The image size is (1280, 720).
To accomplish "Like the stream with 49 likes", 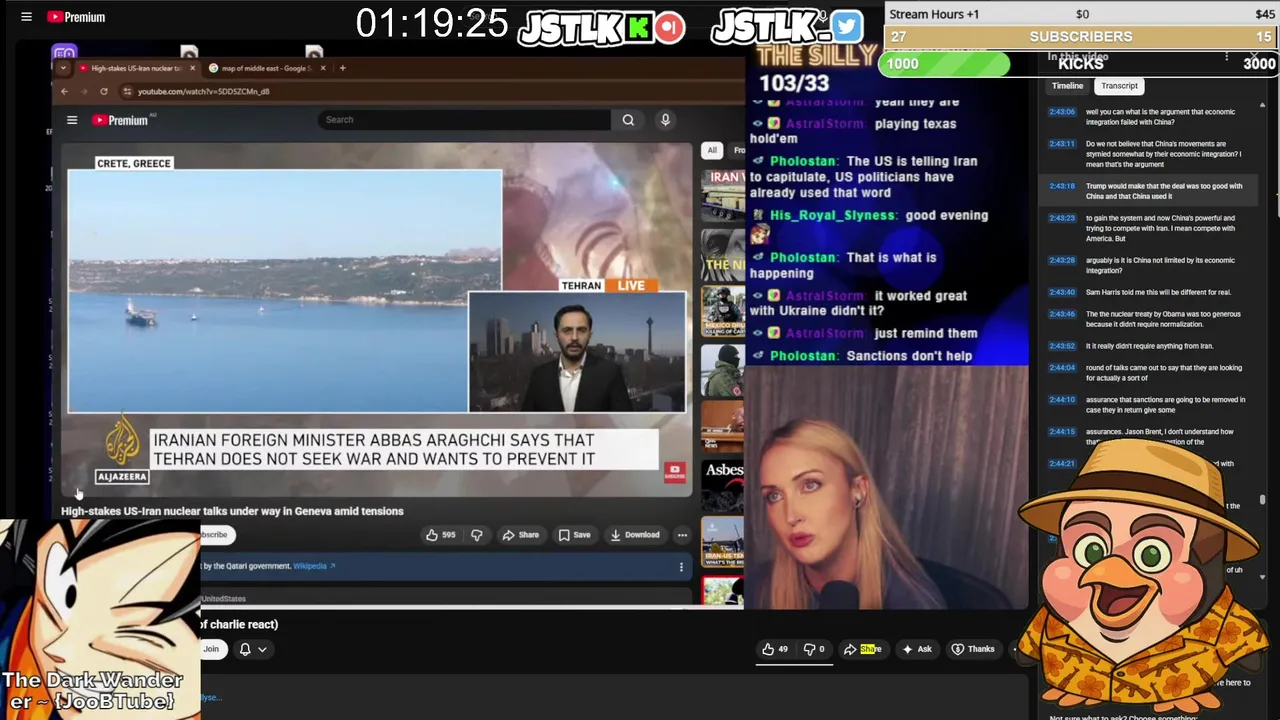I will click(774, 649).
